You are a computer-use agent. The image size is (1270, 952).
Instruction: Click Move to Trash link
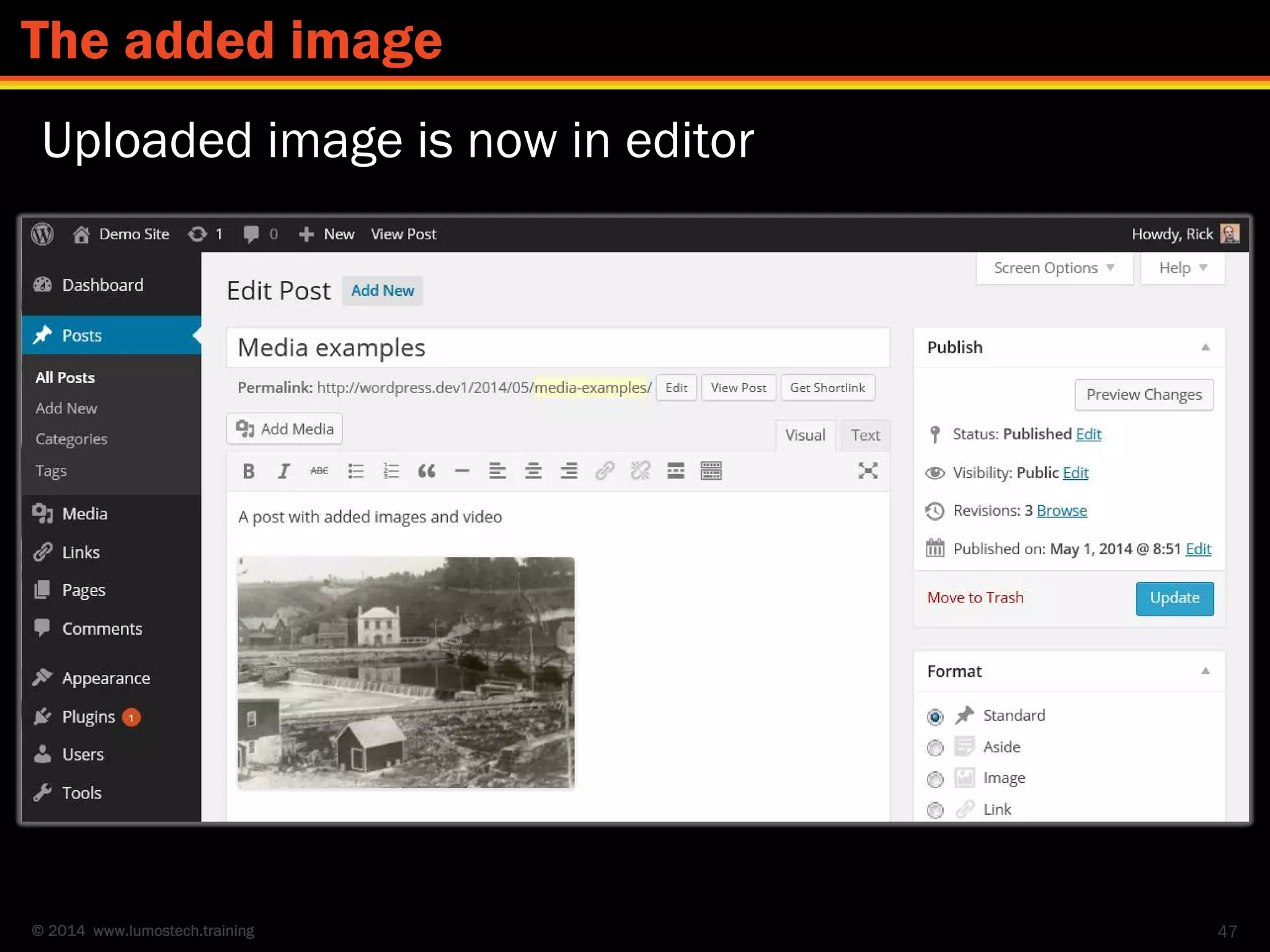pos(975,597)
